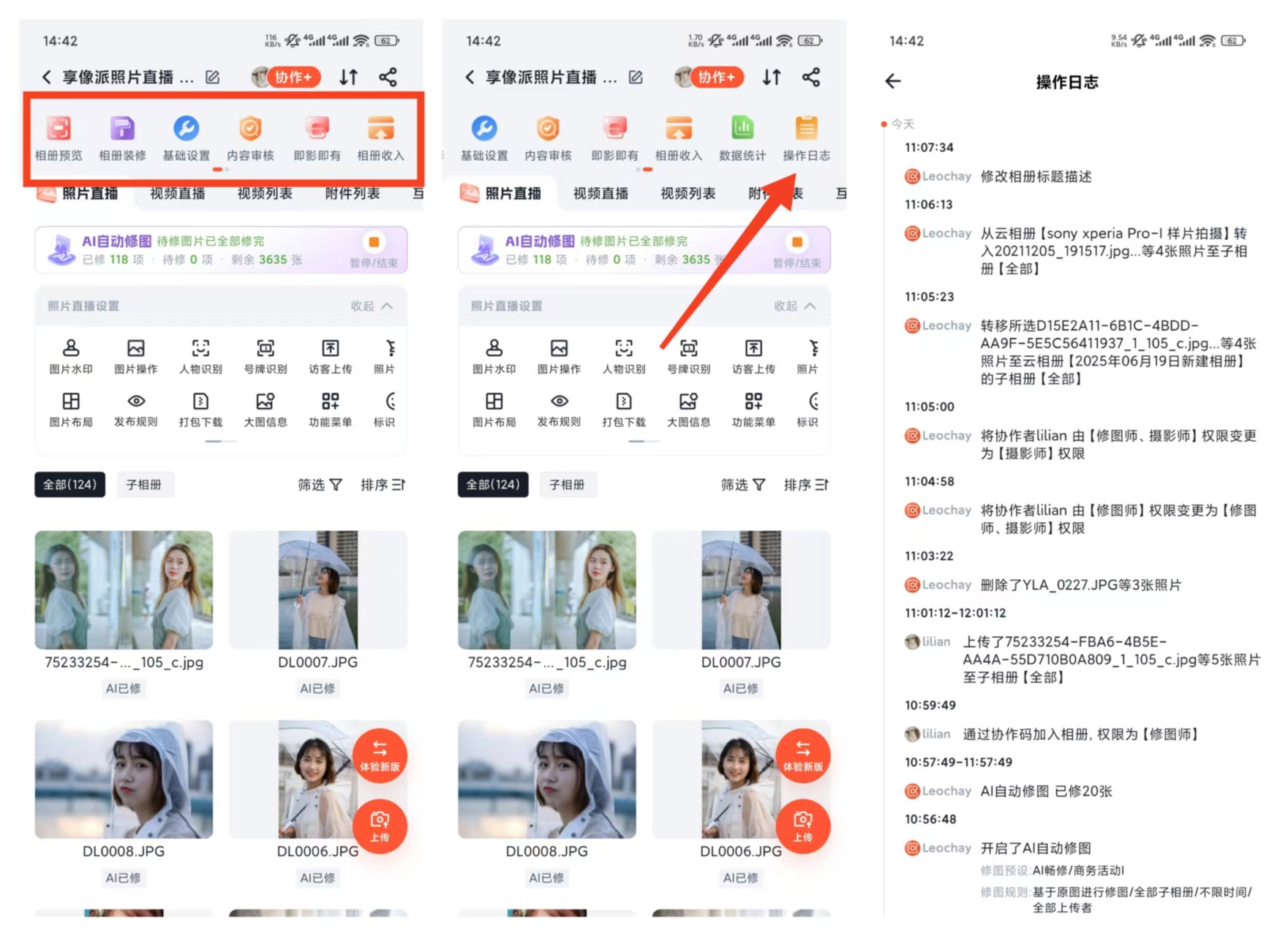Switch to 附件列表 tab in left screen

[353, 193]
